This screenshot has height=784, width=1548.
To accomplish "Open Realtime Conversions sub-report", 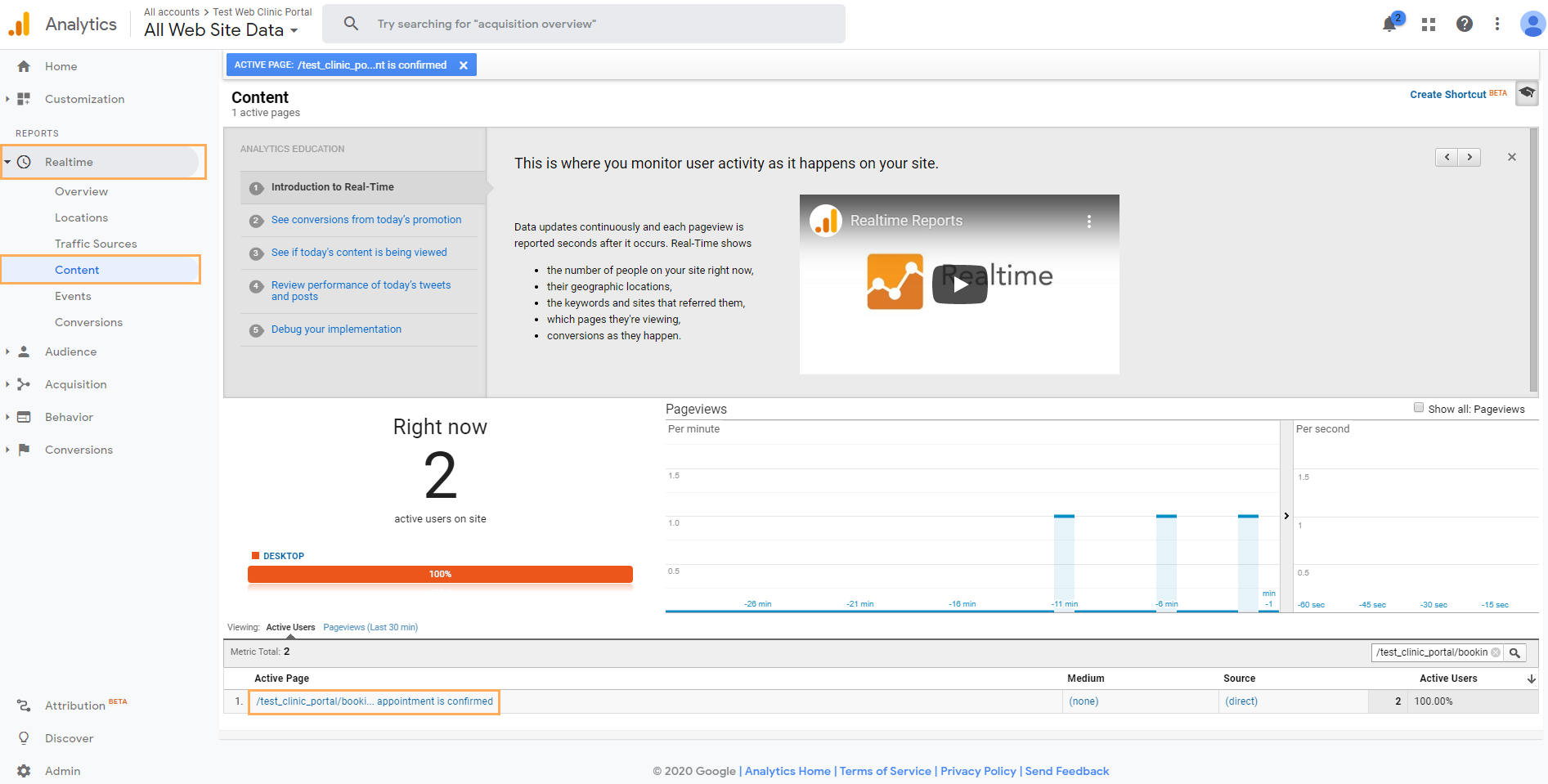I will tap(88, 322).
